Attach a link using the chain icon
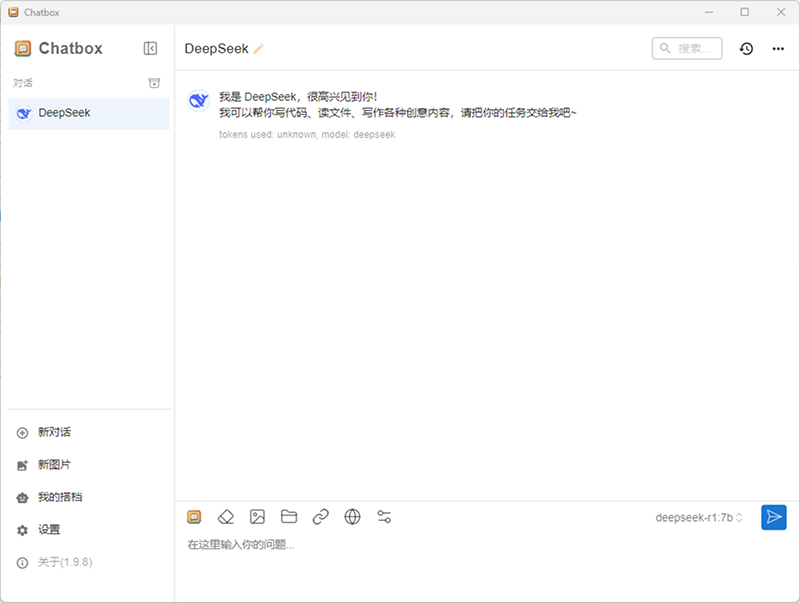800x603 pixels. (320, 517)
